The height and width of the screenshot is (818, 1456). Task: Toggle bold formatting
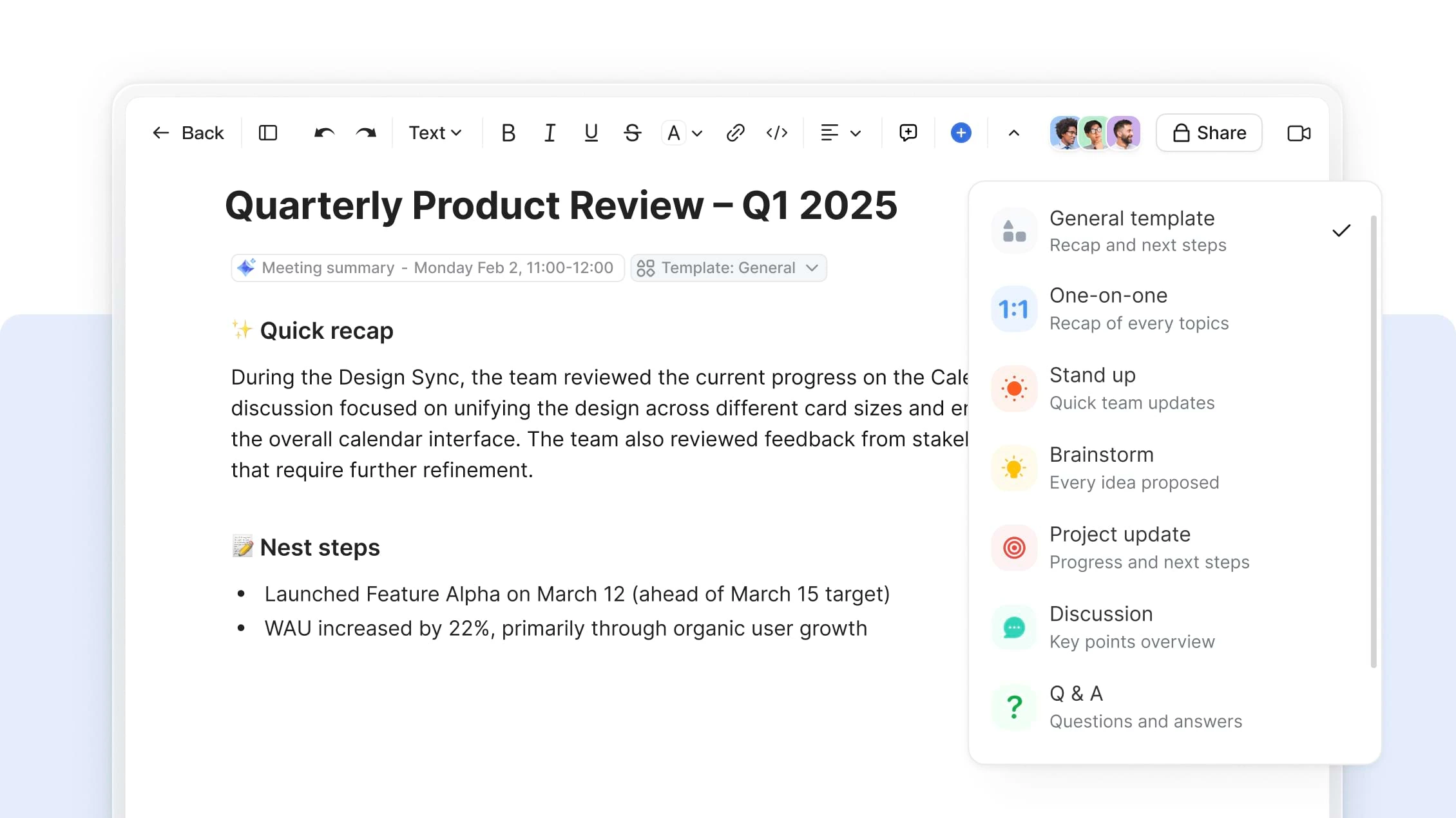[x=508, y=133]
